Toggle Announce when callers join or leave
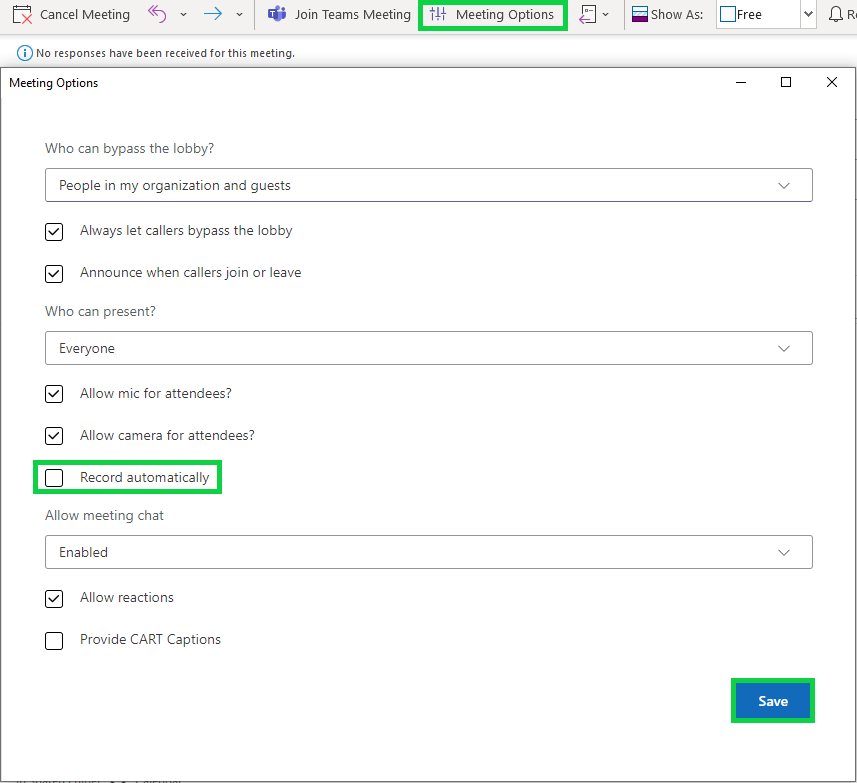 (x=54, y=274)
